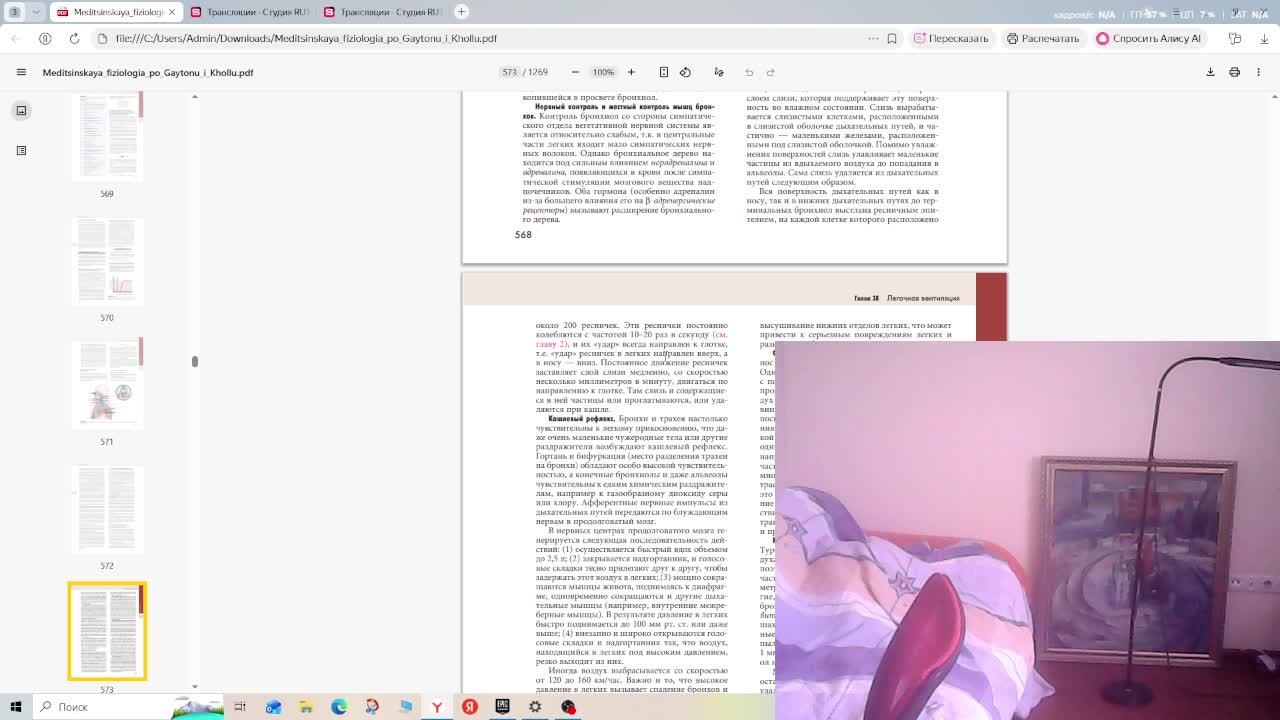Open Outlook from the taskbar

click(x=273, y=707)
